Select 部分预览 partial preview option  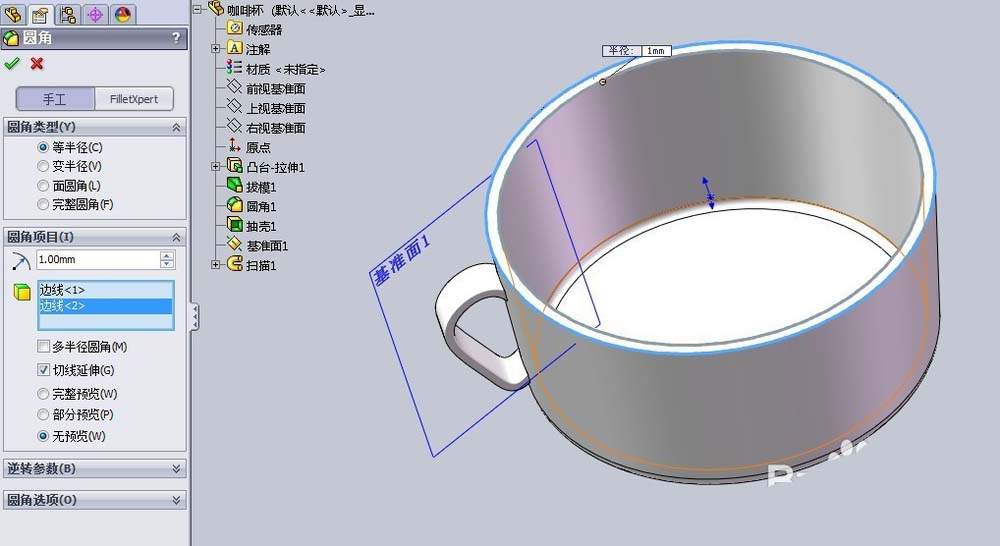point(43,415)
